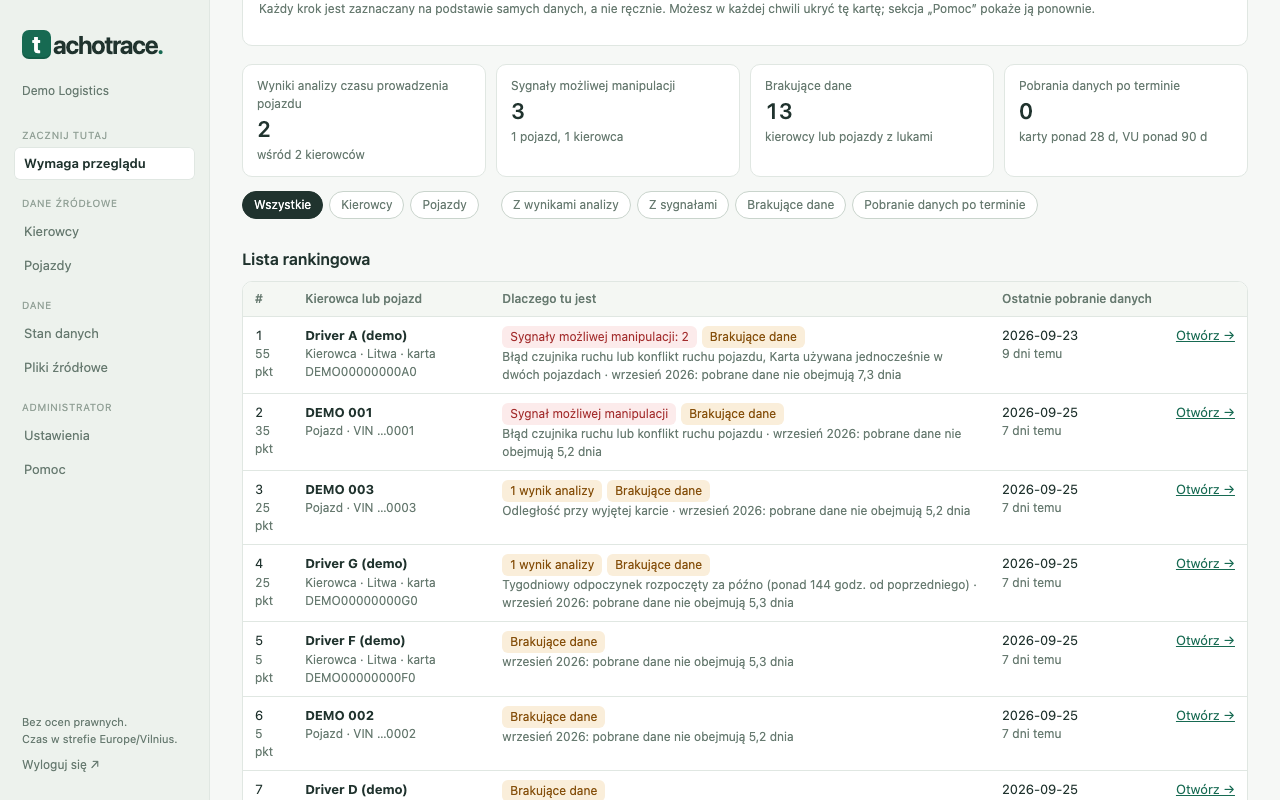Click the Dlaczego tu jest column header
Image resolution: width=1280 pixels, height=800 pixels.
549,299
